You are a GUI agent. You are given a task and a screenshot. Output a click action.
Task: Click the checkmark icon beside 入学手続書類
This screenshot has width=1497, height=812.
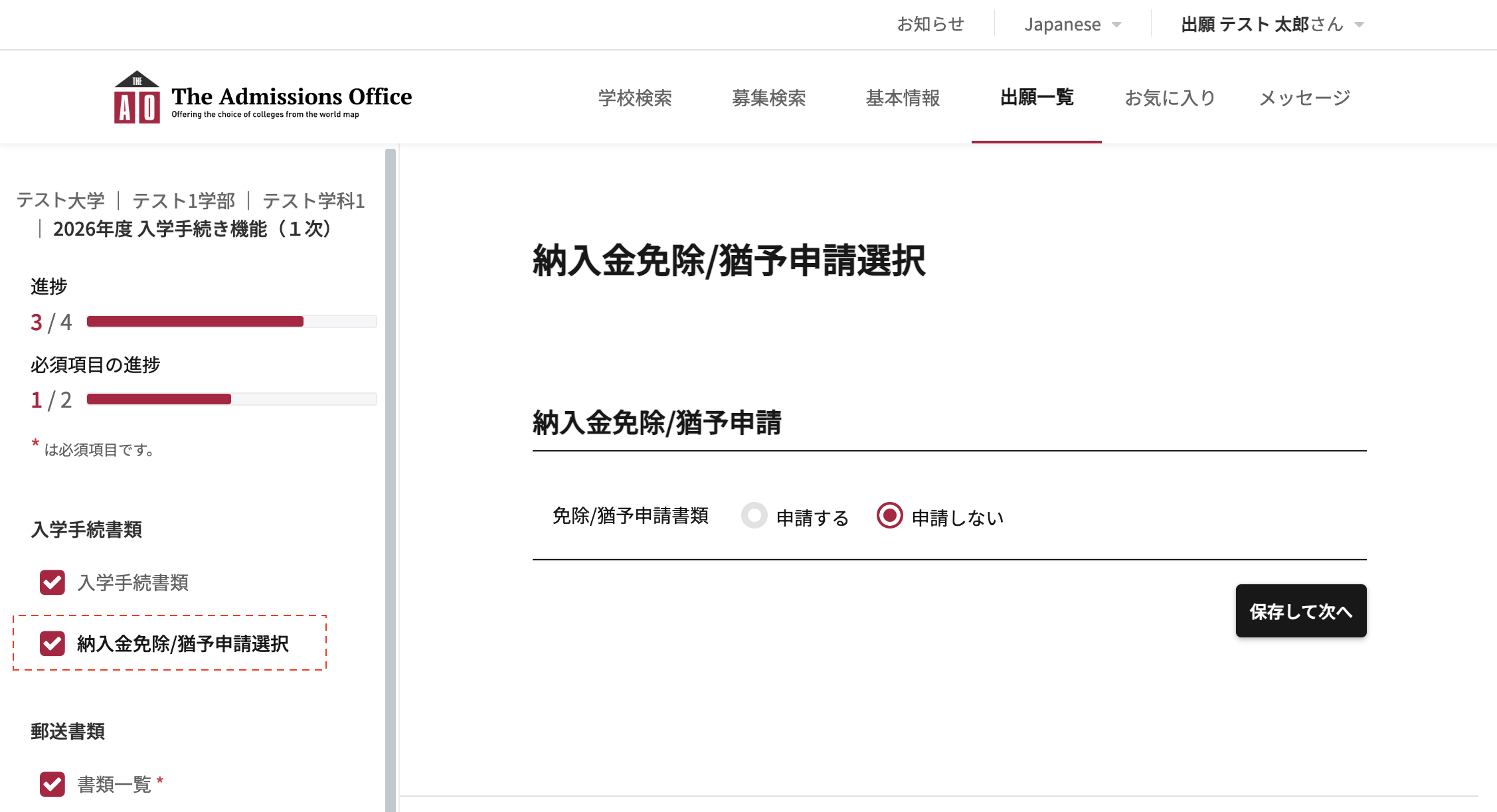pos(52,582)
